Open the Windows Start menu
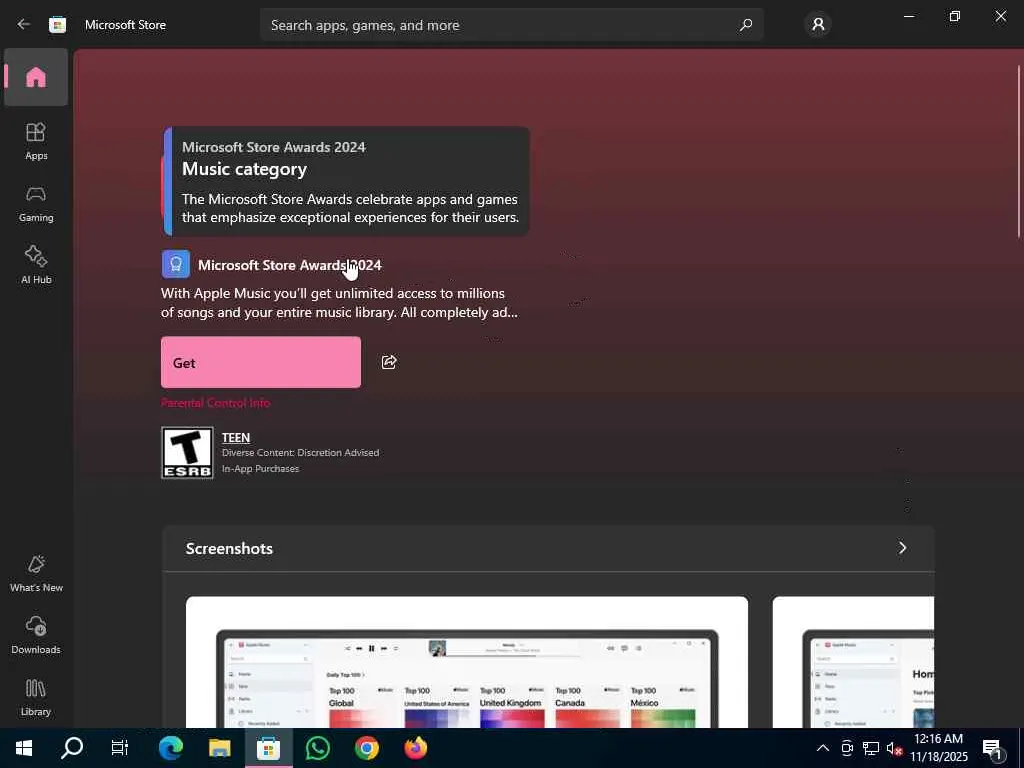1024x768 pixels. click(24, 748)
